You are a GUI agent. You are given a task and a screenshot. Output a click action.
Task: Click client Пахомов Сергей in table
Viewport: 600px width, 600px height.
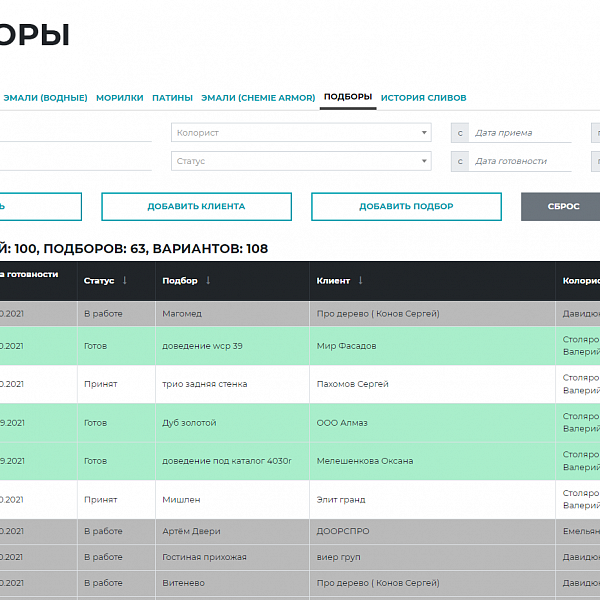[x=352, y=384]
